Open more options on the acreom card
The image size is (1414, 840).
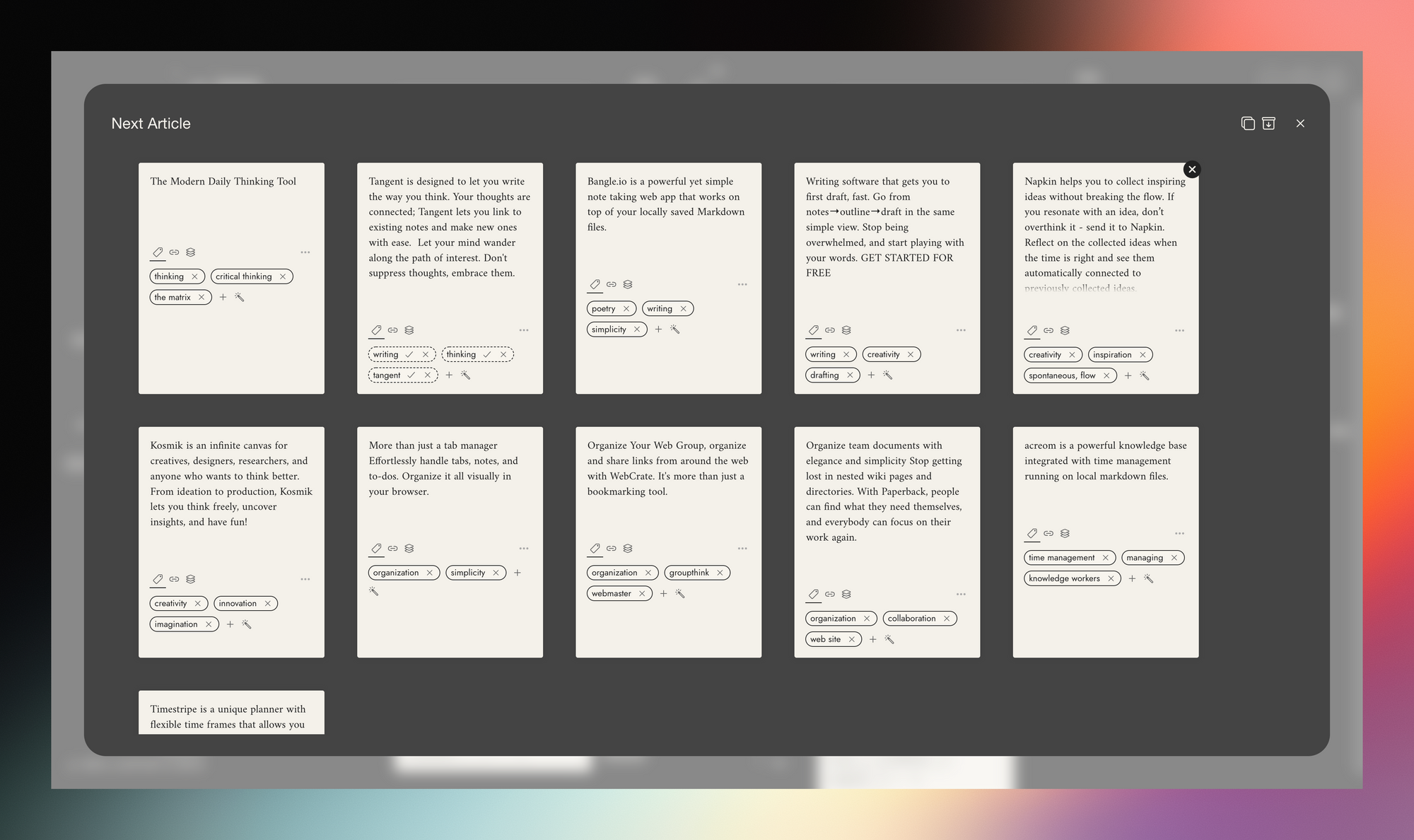coord(1179,533)
